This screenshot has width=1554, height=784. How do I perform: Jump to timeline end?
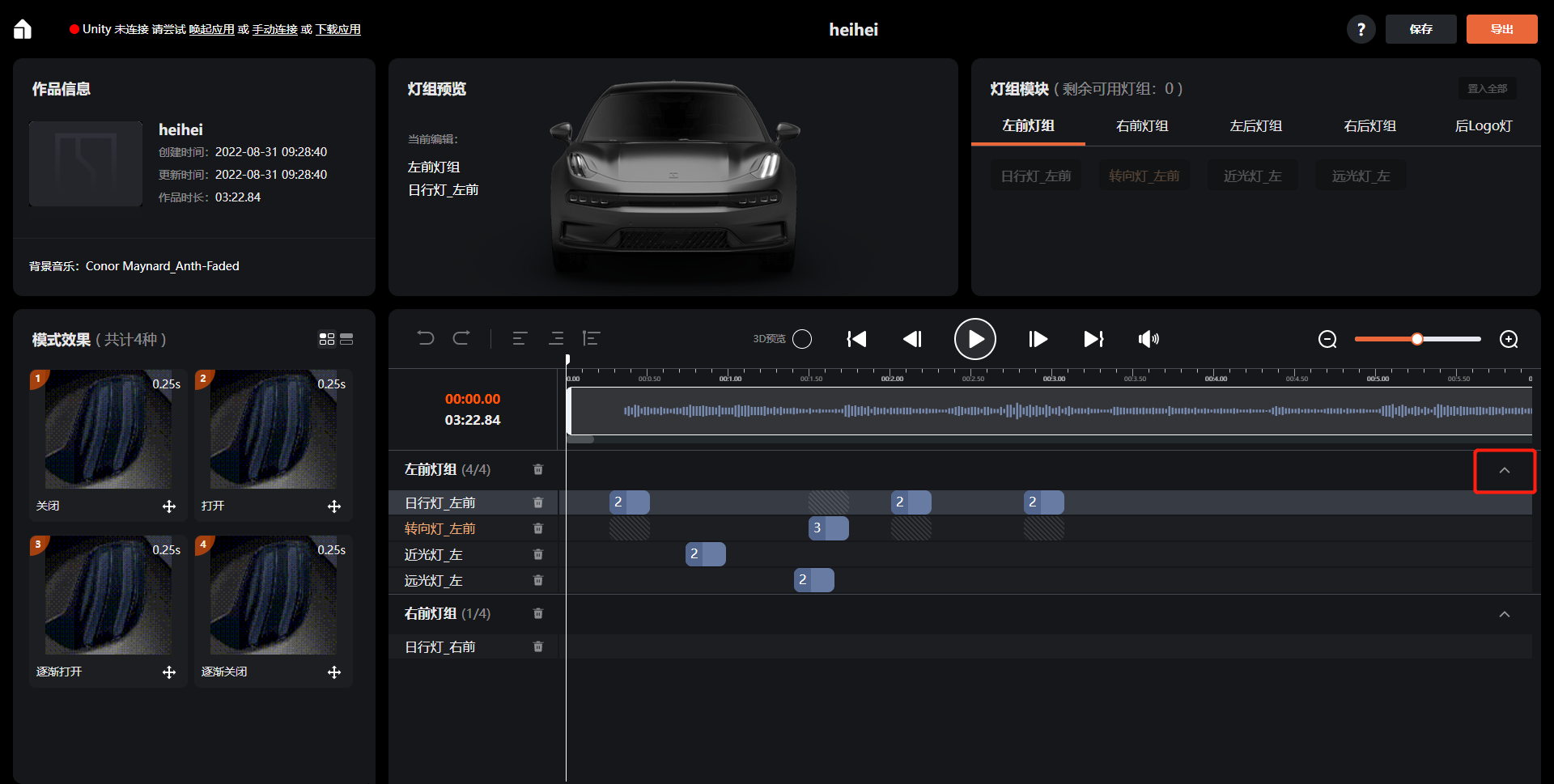[x=1094, y=339]
